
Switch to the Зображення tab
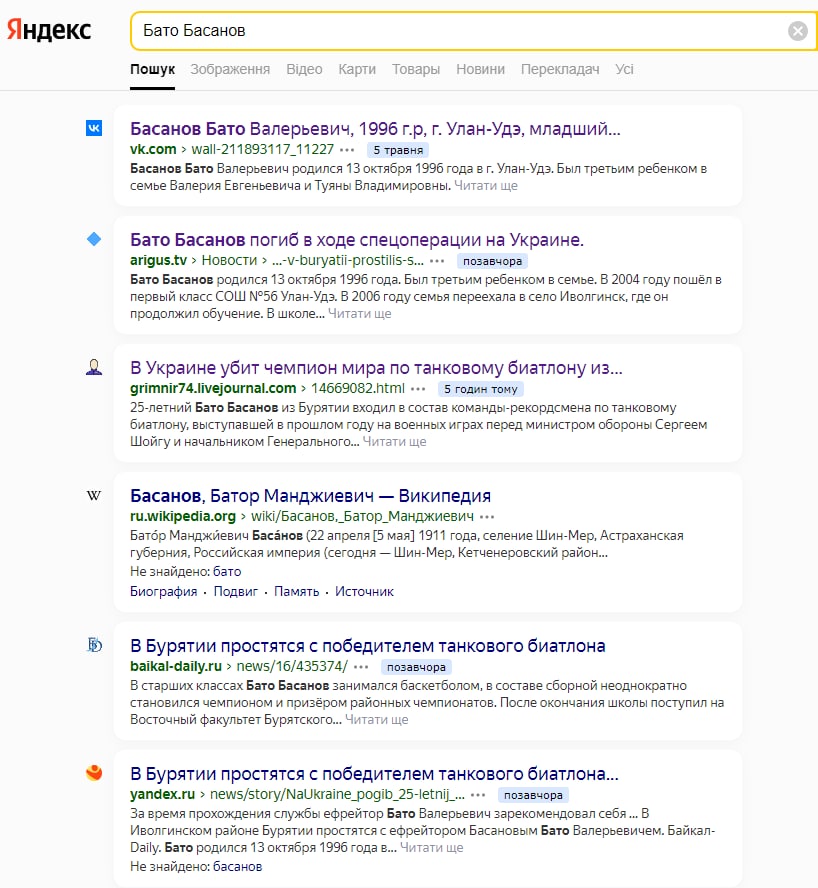tap(230, 69)
